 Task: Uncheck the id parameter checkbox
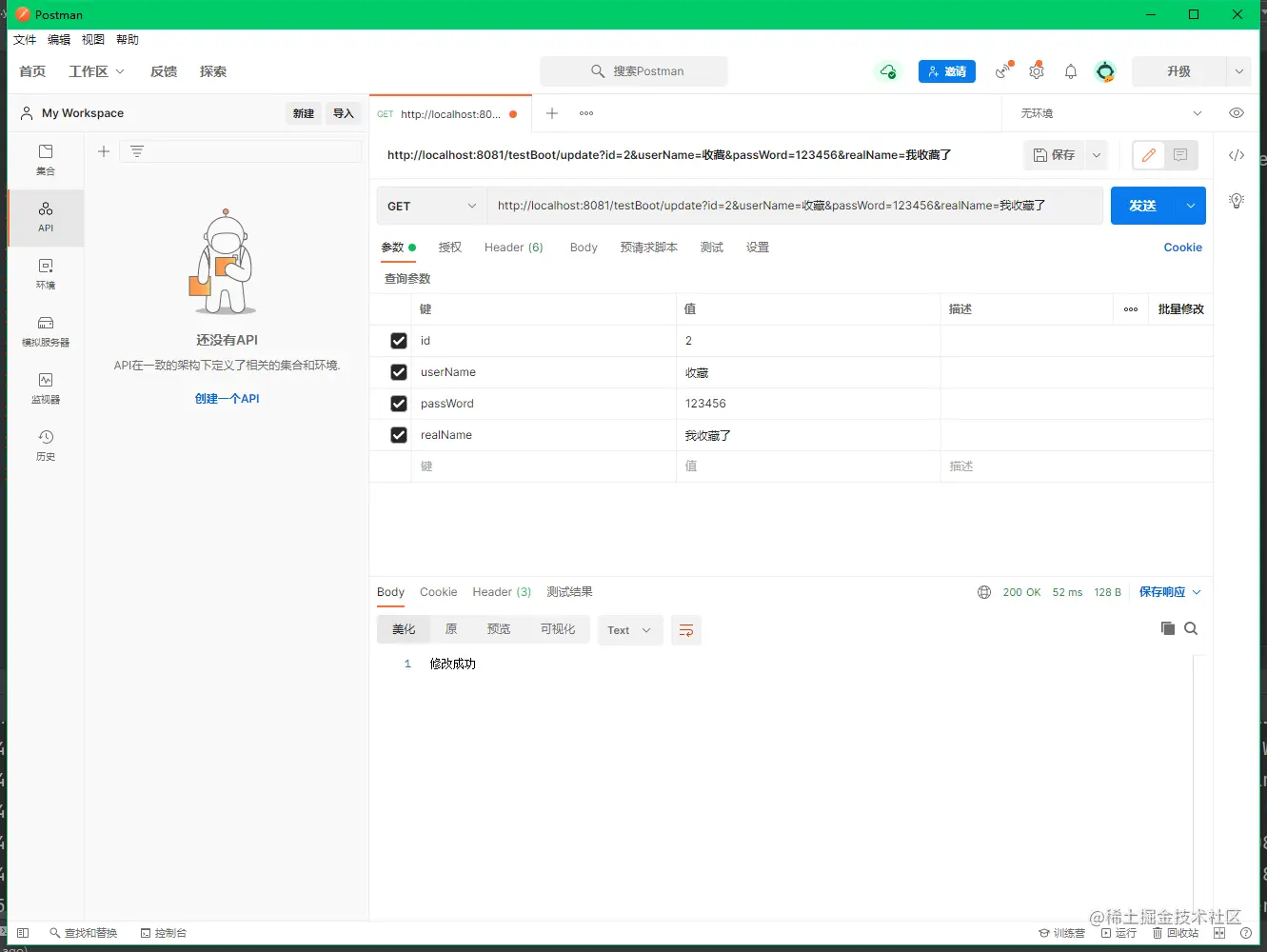[399, 341]
